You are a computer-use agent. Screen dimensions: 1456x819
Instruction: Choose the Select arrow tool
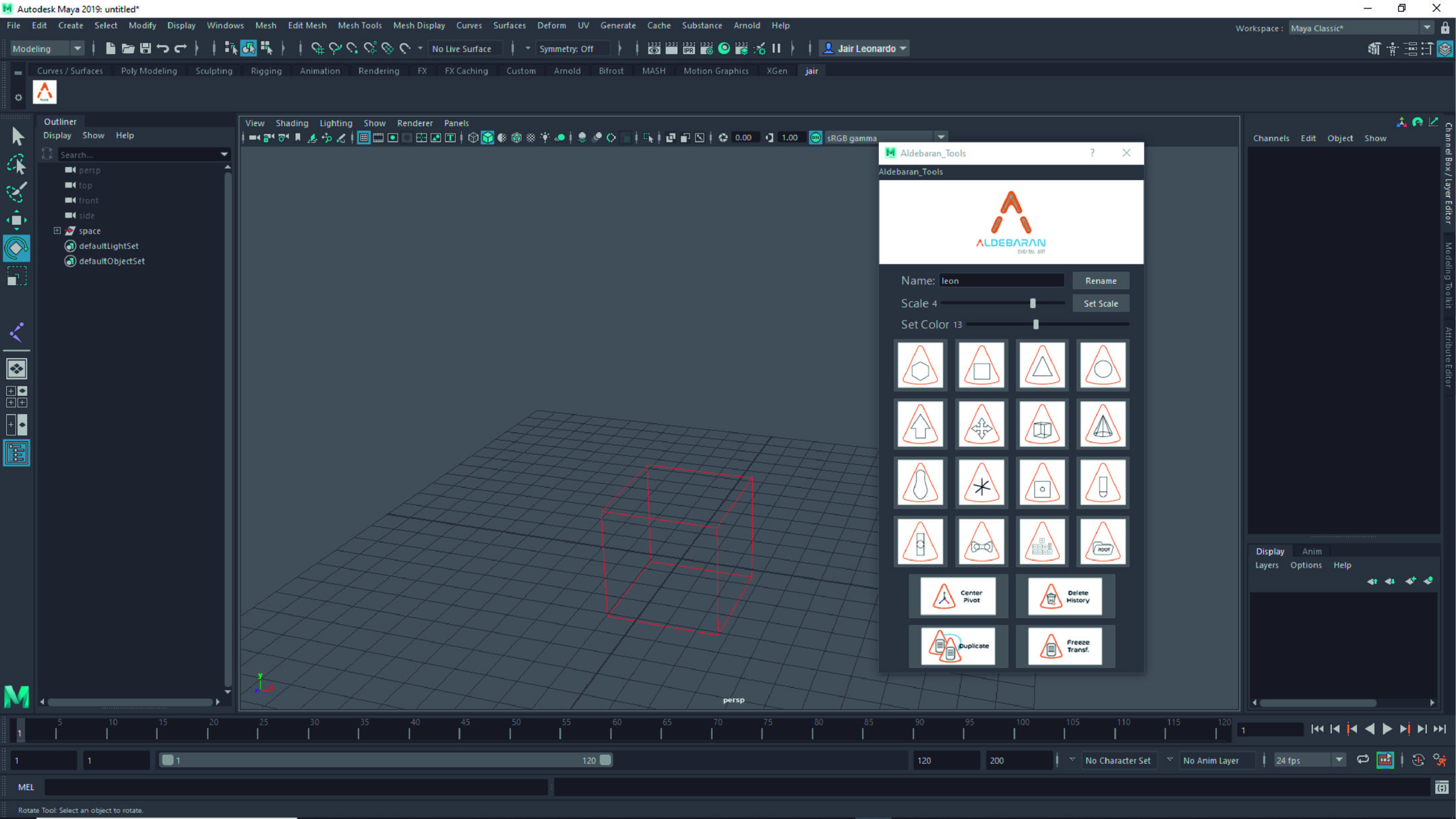click(x=18, y=136)
